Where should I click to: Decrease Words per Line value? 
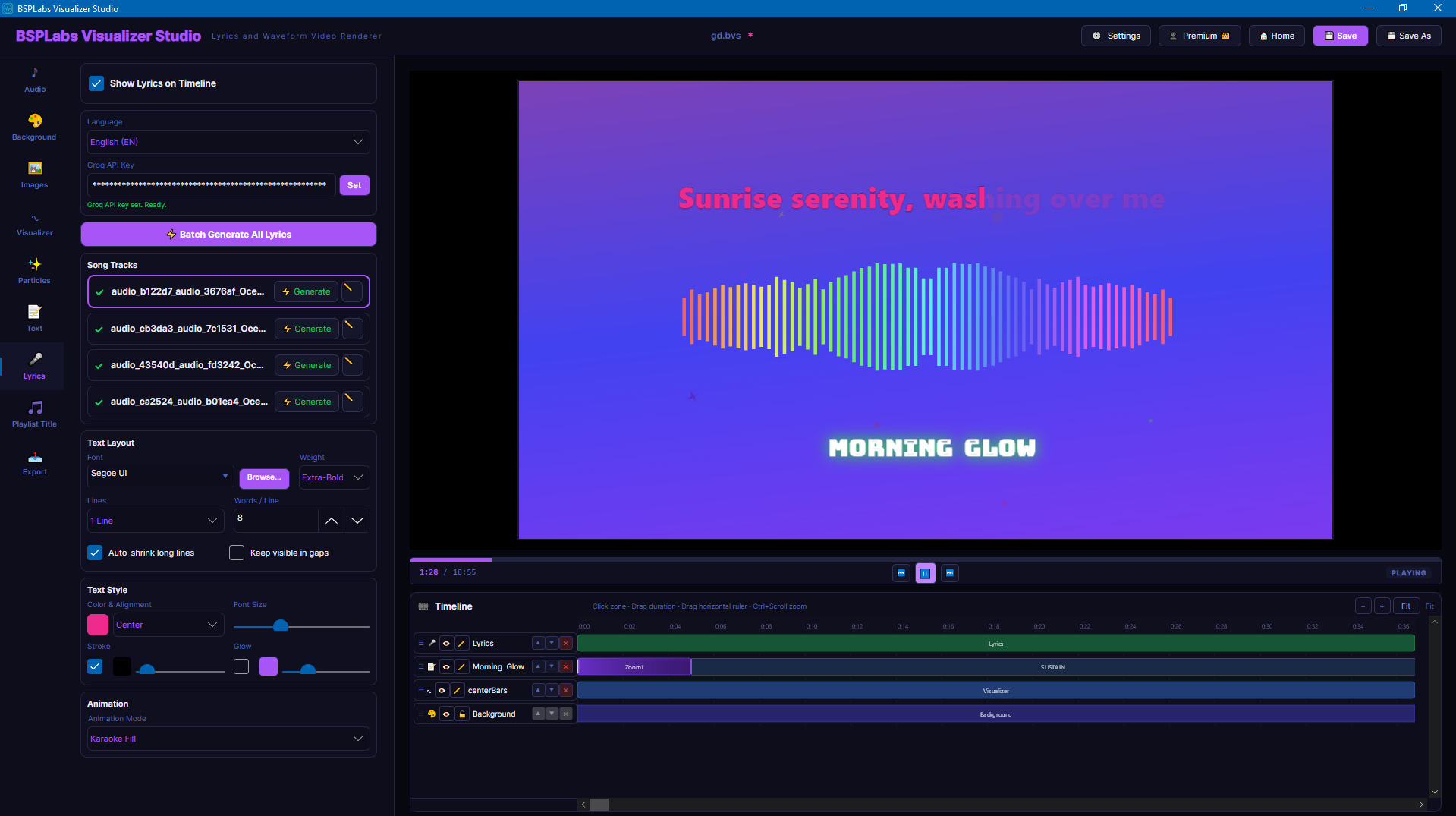point(357,521)
